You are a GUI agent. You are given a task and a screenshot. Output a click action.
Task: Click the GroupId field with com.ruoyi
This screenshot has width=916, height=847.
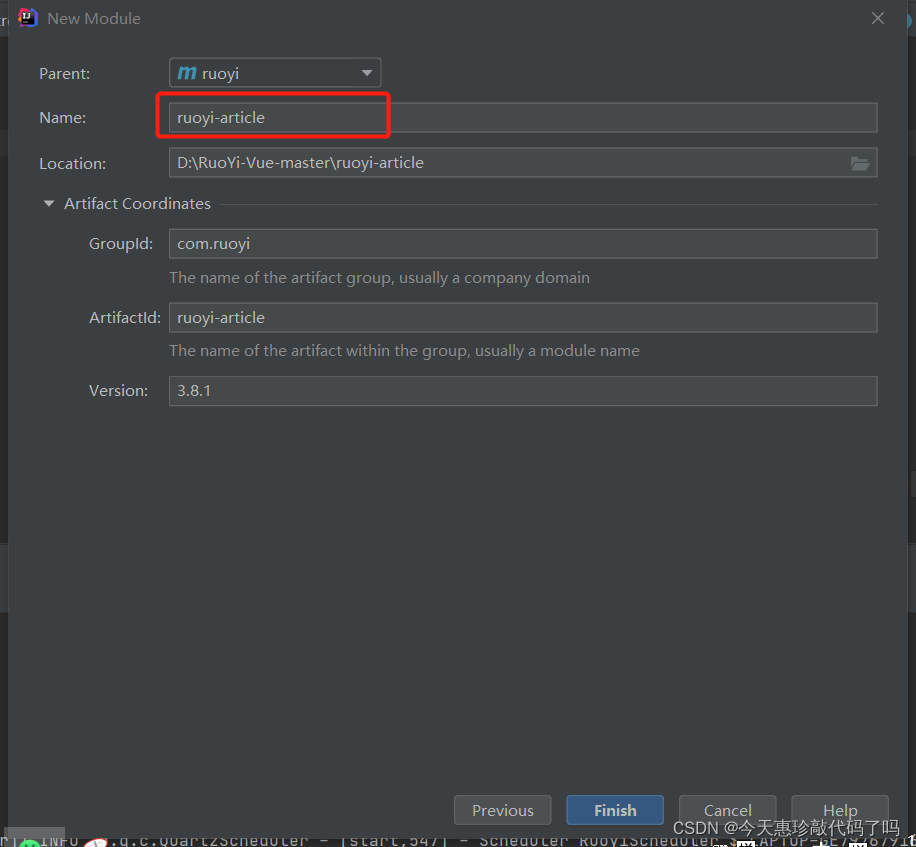click(523, 244)
